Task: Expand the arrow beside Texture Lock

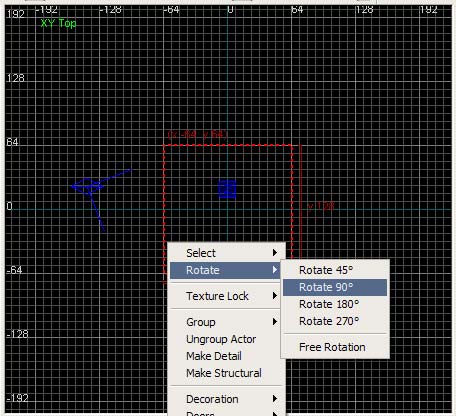Action: (275, 296)
